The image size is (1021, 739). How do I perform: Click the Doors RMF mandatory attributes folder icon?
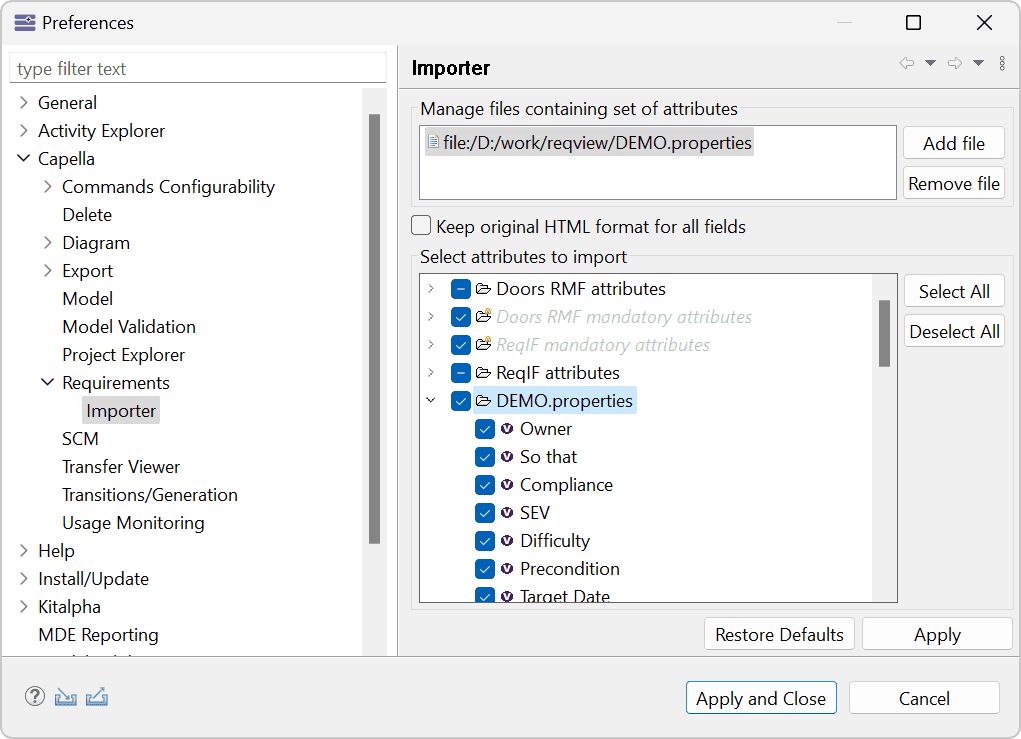pyautogui.click(x=483, y=316)
